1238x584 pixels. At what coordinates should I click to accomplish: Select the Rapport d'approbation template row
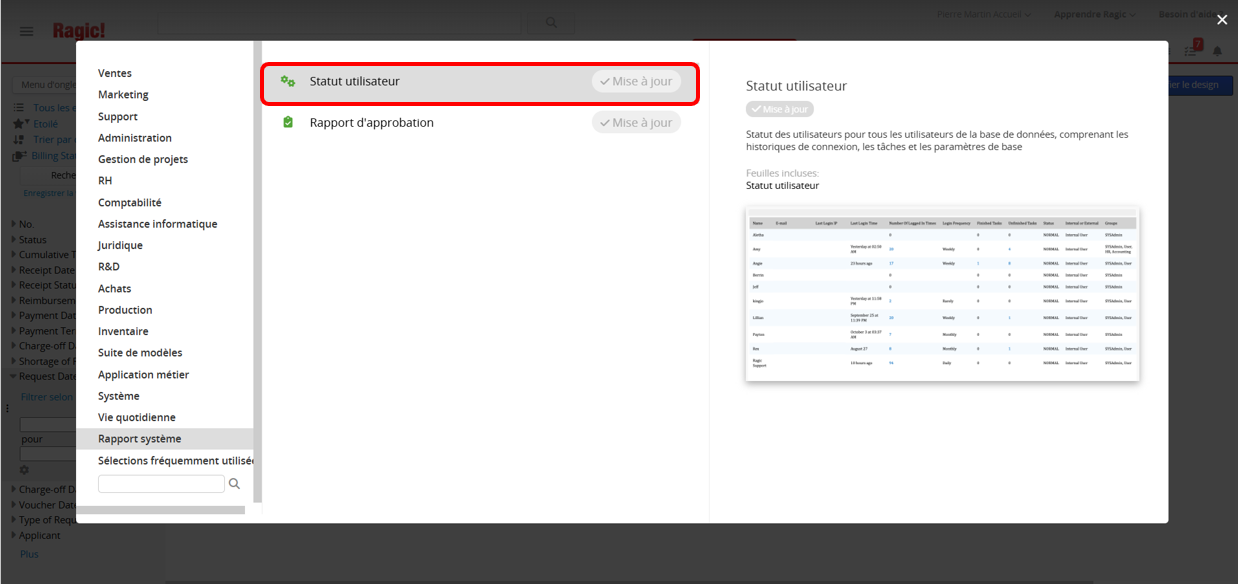point(480,122)
